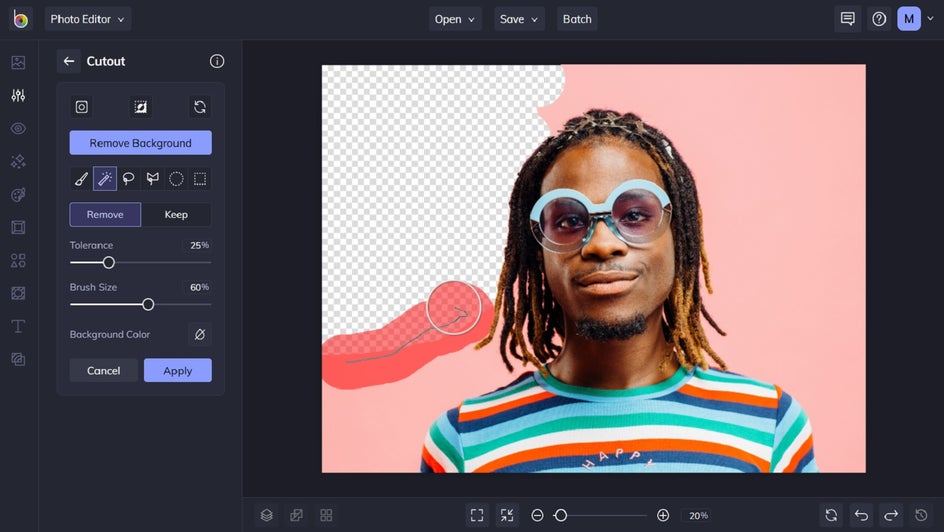Select the Lasso cutout tool
Screen dimensions: 944x532
(128, 179)
